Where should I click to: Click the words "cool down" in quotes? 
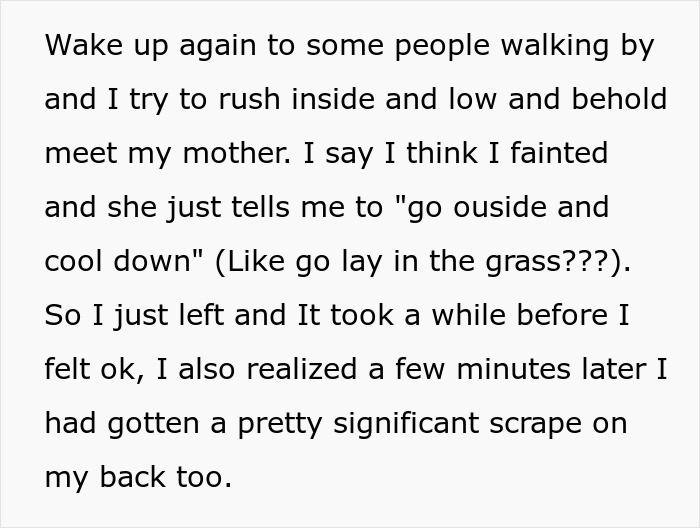coord(118,261)
